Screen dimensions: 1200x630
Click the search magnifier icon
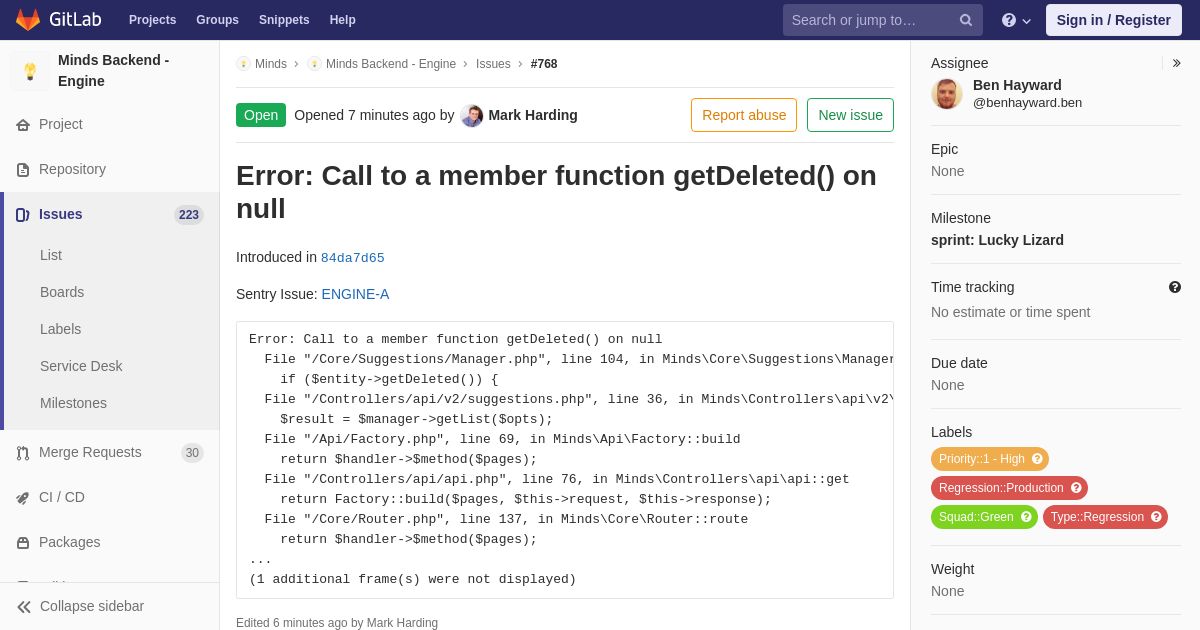pyautogui.click(x=965, y=20)
